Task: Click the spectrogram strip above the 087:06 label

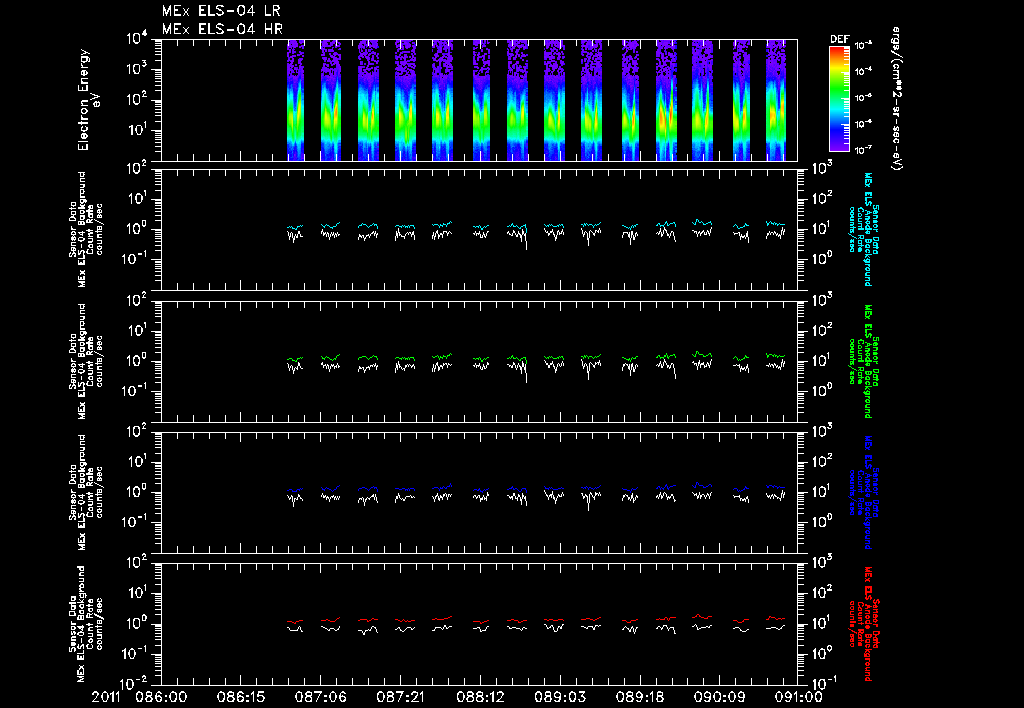Action: 330,100
